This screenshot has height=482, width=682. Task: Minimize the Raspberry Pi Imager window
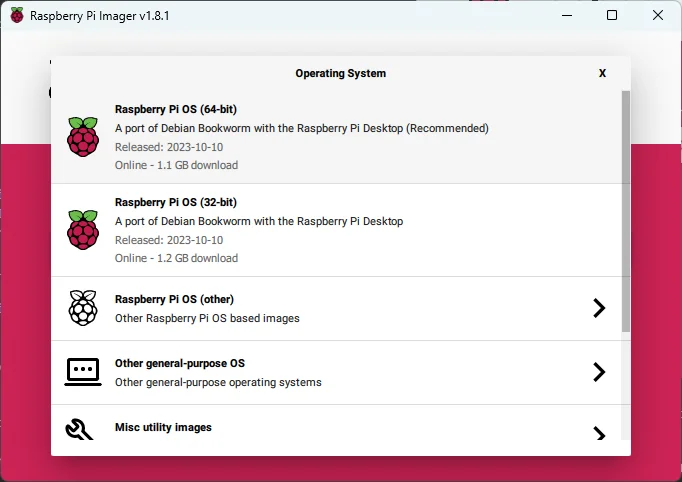click(x=566, y=16)
